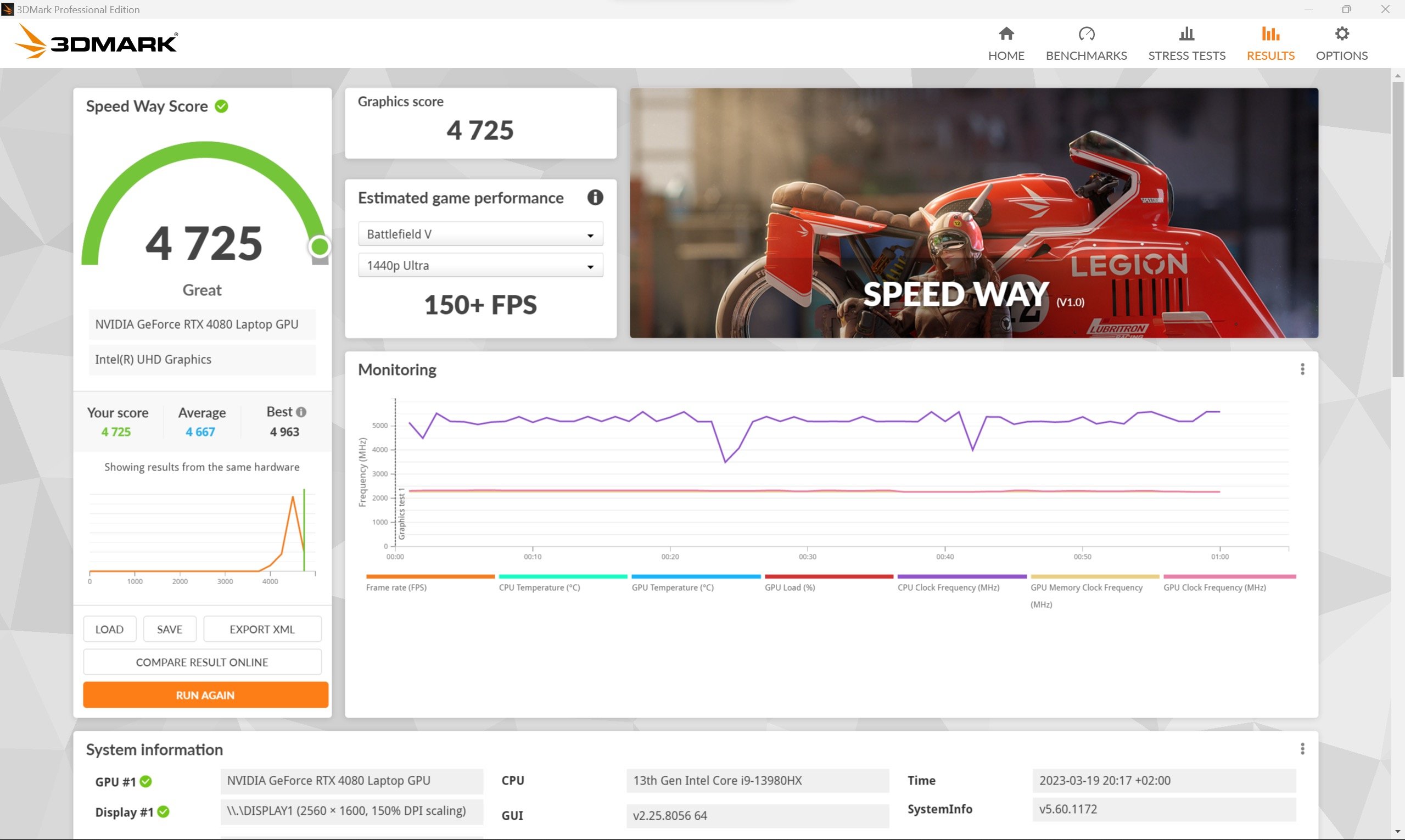The height and width of the screenshot is (840, 1405).
Task: Click Time field 2023-03-19 20:17 +02:00
Action: 1164,781
